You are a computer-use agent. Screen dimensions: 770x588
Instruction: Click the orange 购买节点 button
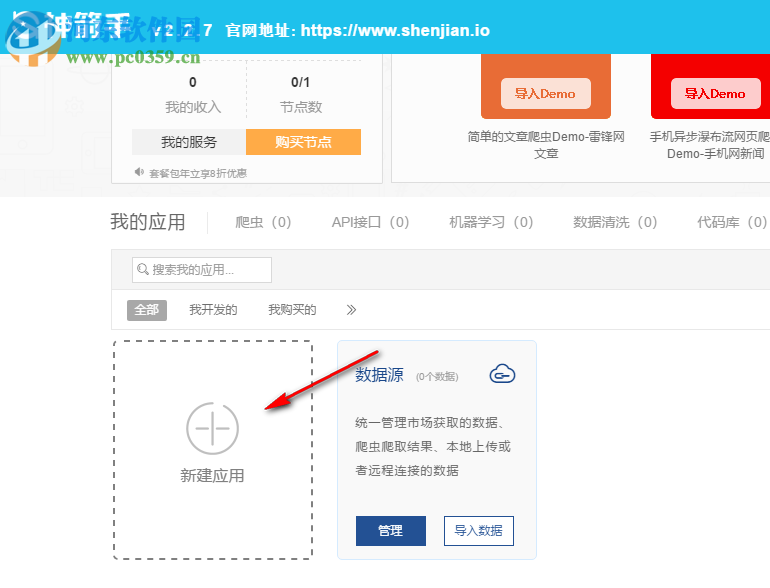pyautogui.click(x=303, y=142)
